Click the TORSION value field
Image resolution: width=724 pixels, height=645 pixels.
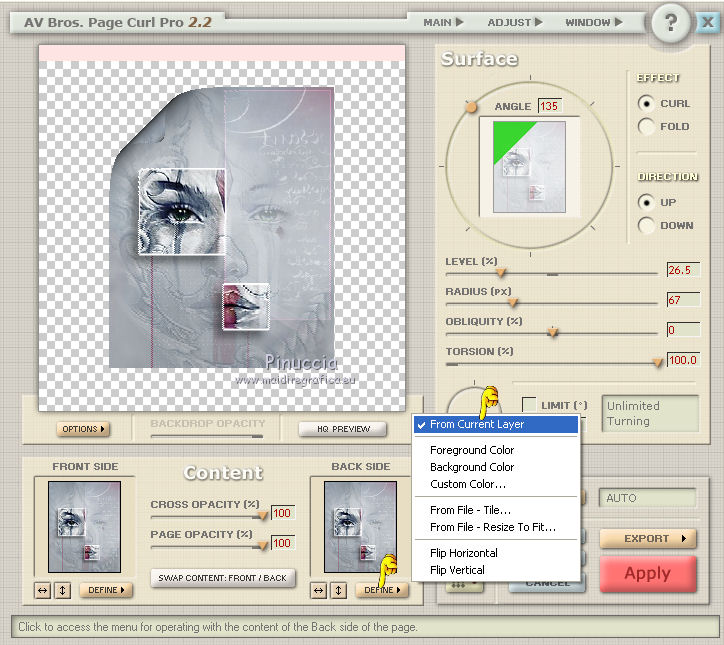683,360
